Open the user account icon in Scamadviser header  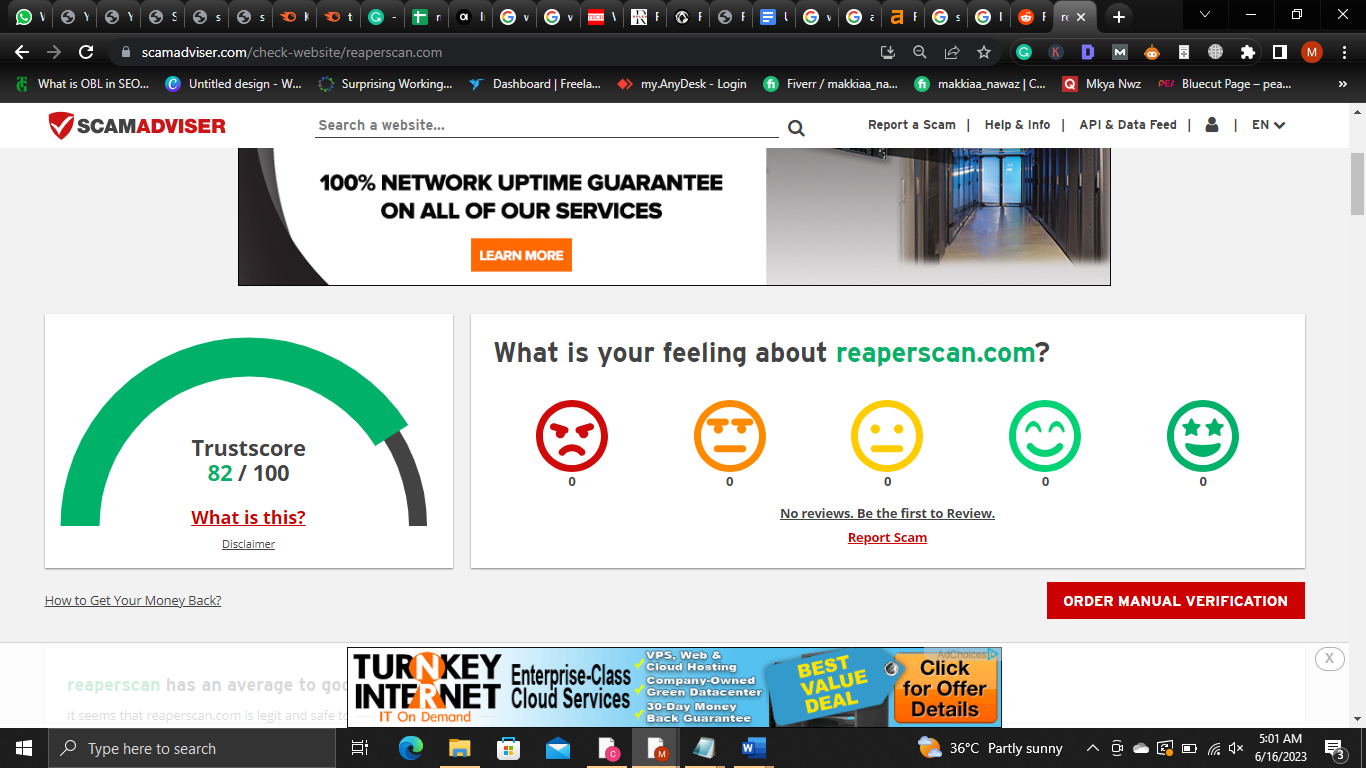(x=1212, y=125)
